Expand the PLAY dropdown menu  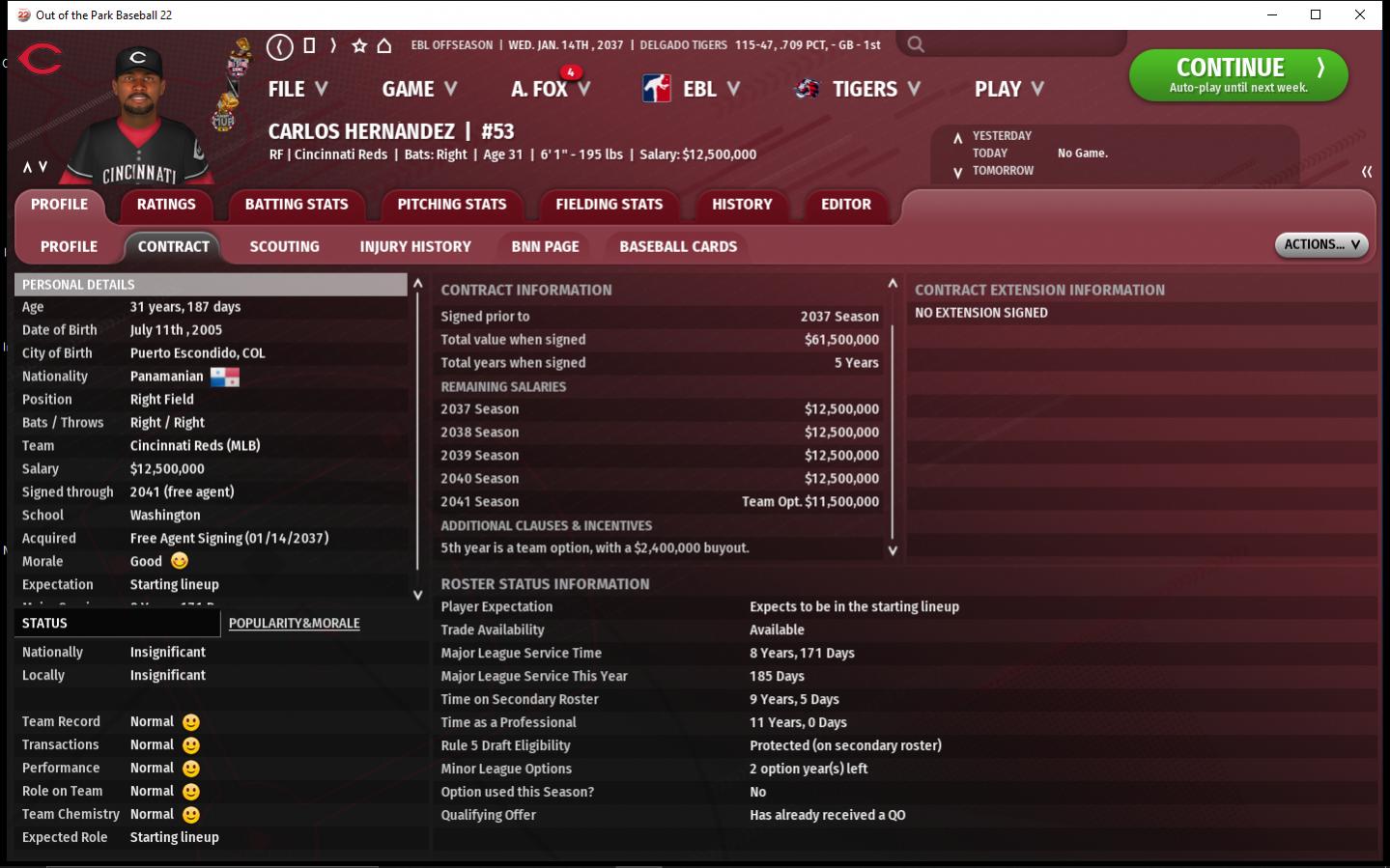click(x=1008, y=89)
